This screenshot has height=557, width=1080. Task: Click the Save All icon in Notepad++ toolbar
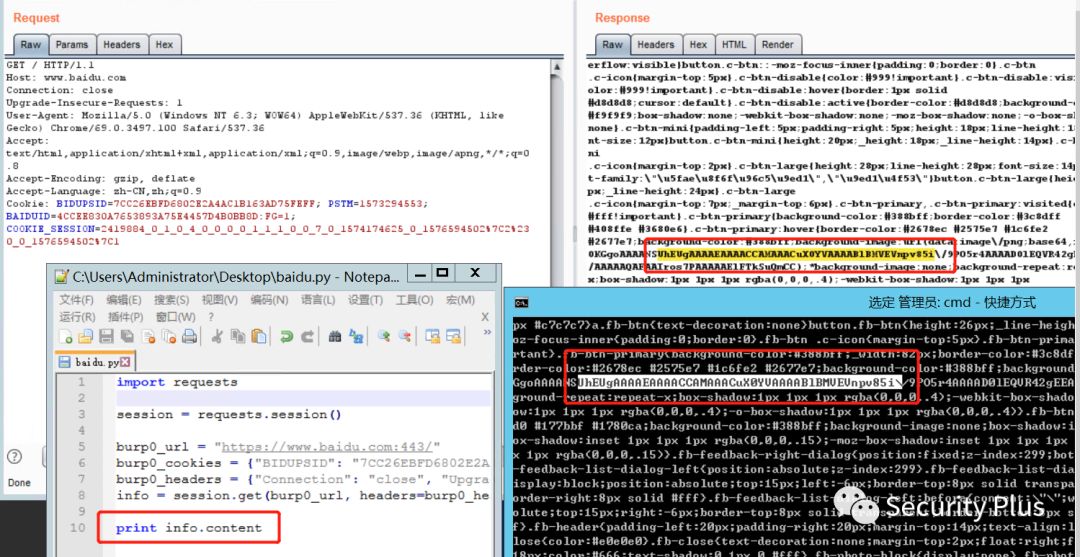pyautogui.click(x=127, y=336)
